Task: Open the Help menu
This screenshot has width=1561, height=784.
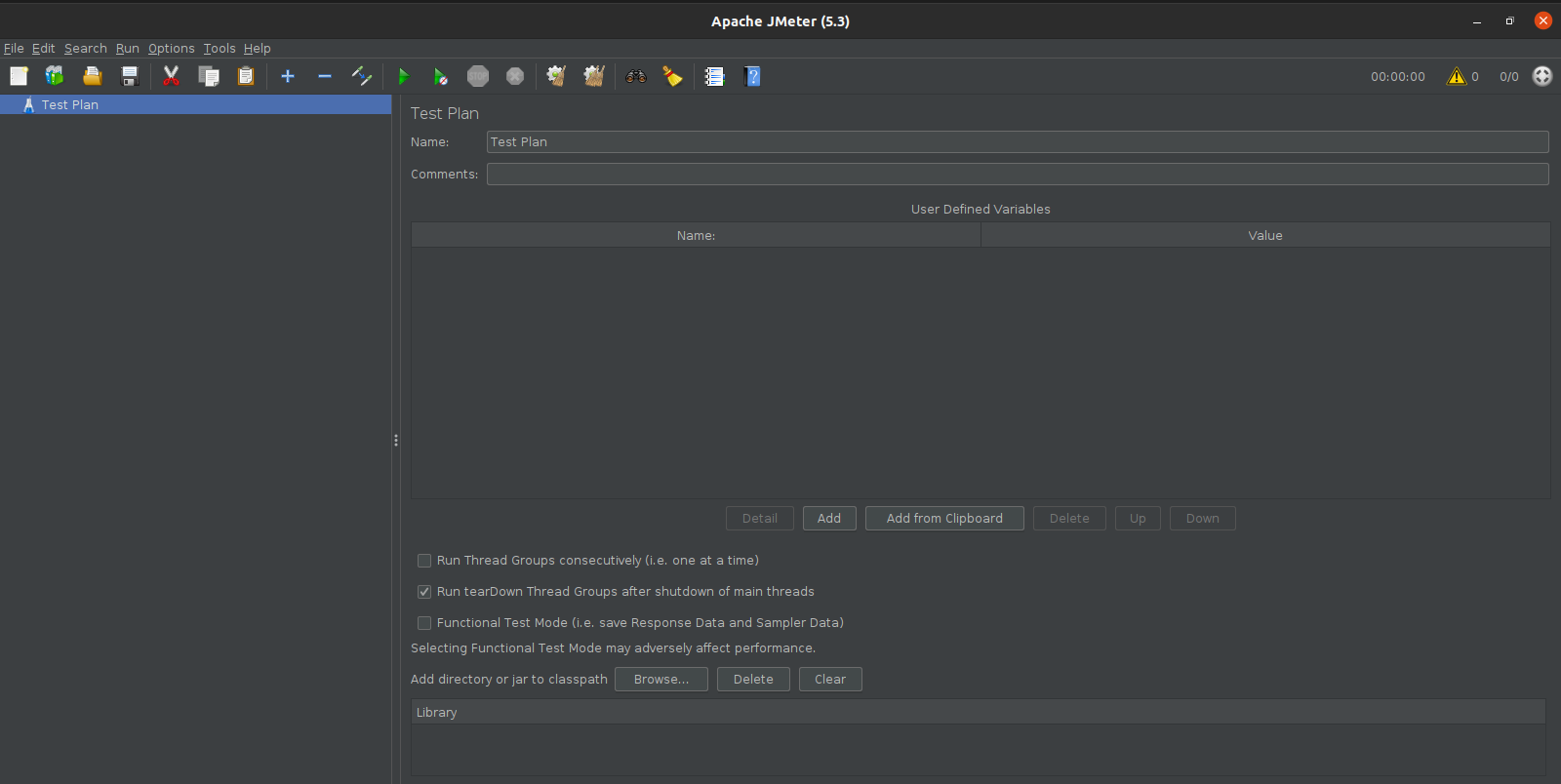Action: click(x=258, y=48)
